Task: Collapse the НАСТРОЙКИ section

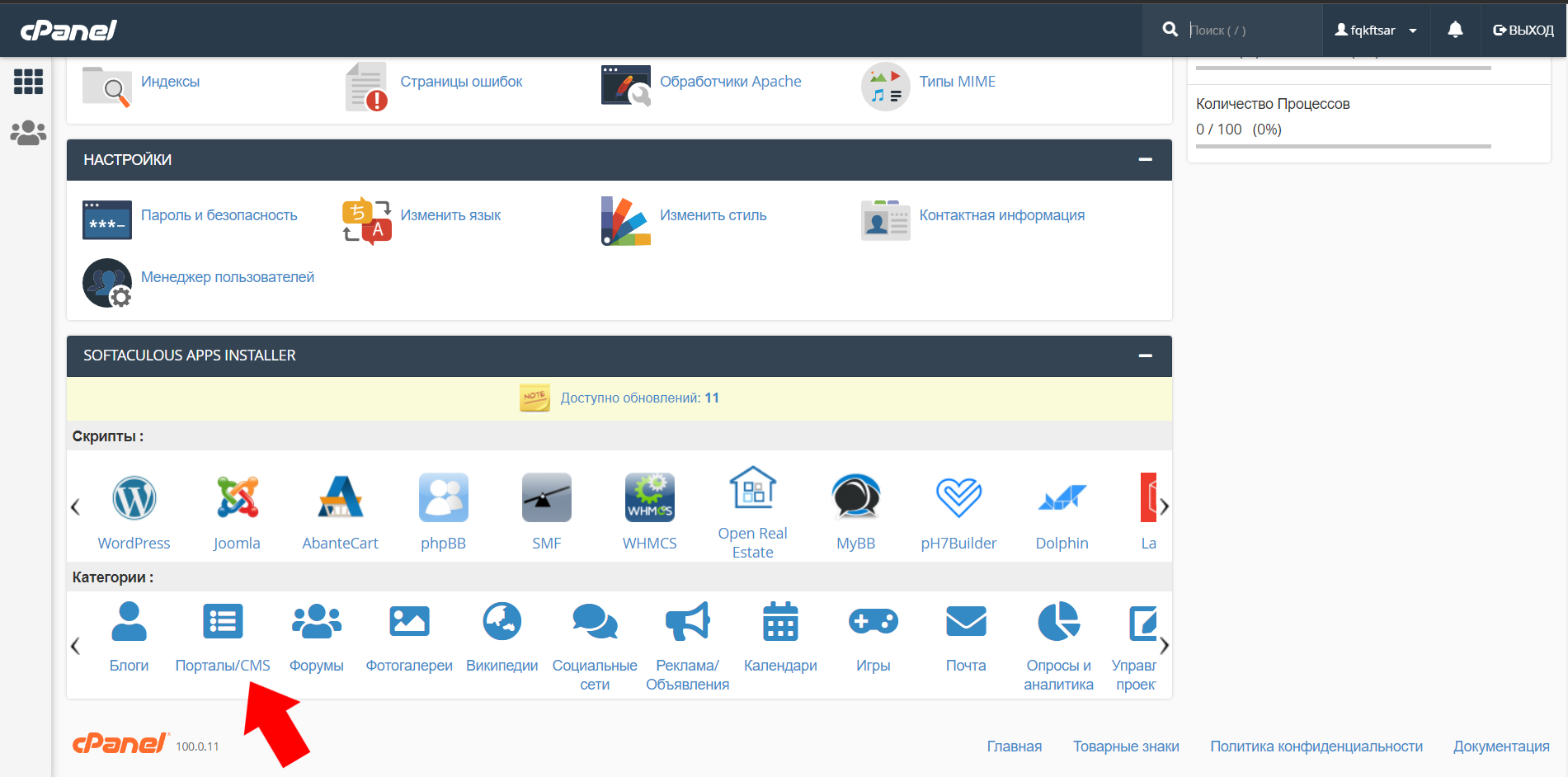Action: pos(1145,159)
